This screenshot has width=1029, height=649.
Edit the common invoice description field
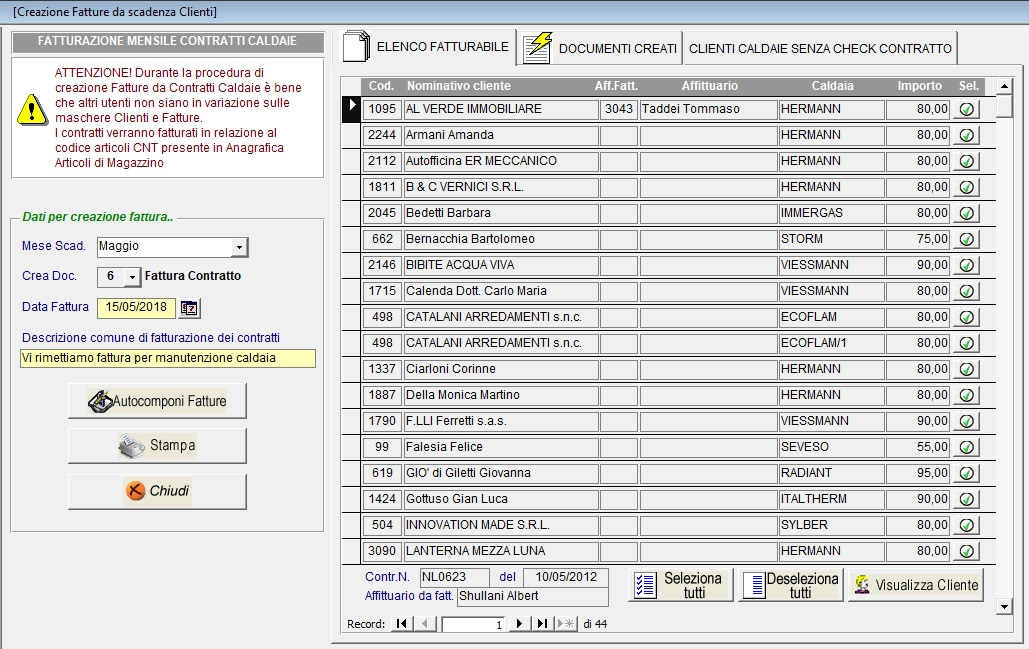[x=168, y=358]
